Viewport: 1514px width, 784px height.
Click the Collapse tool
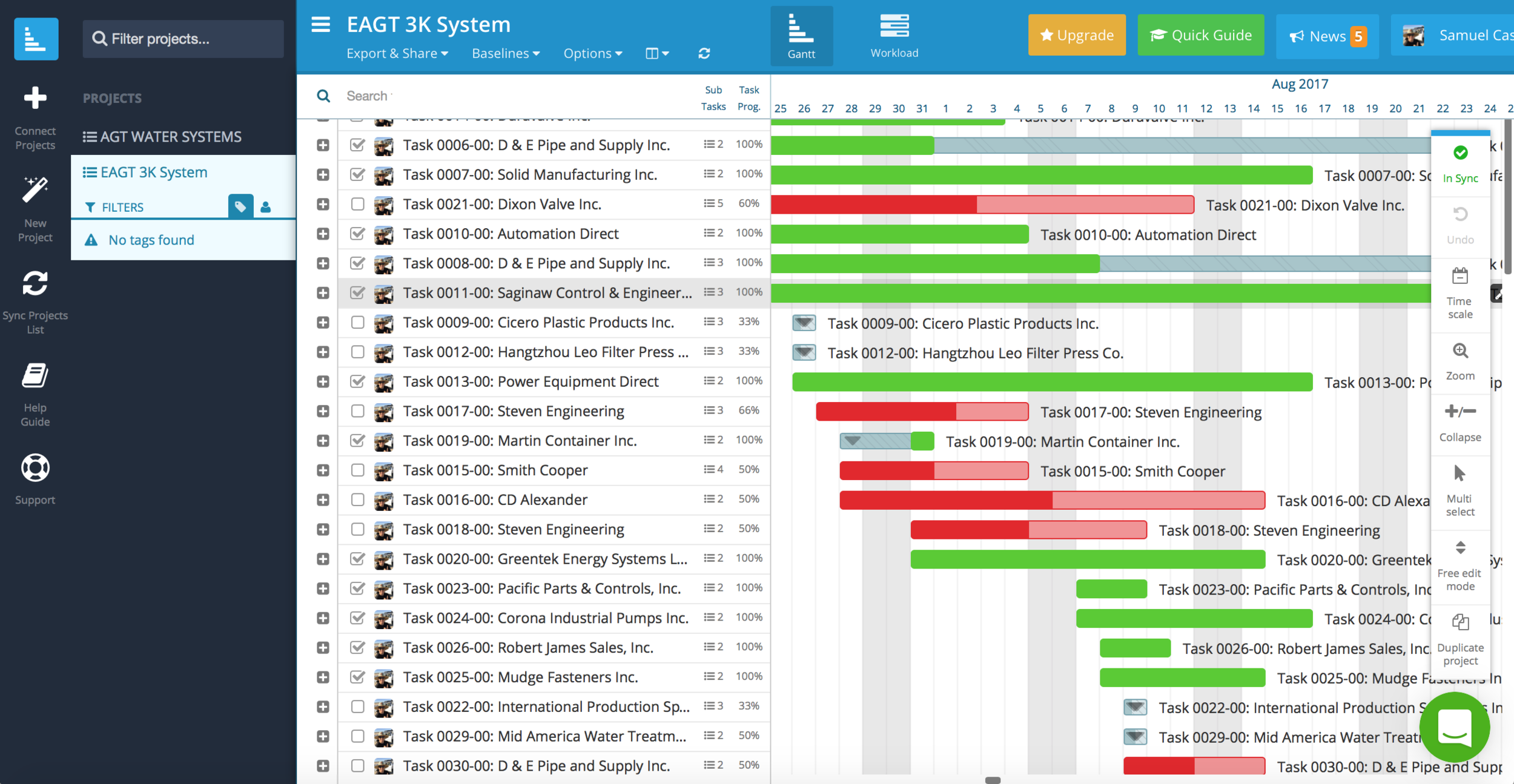click(x=1460, y=423)
